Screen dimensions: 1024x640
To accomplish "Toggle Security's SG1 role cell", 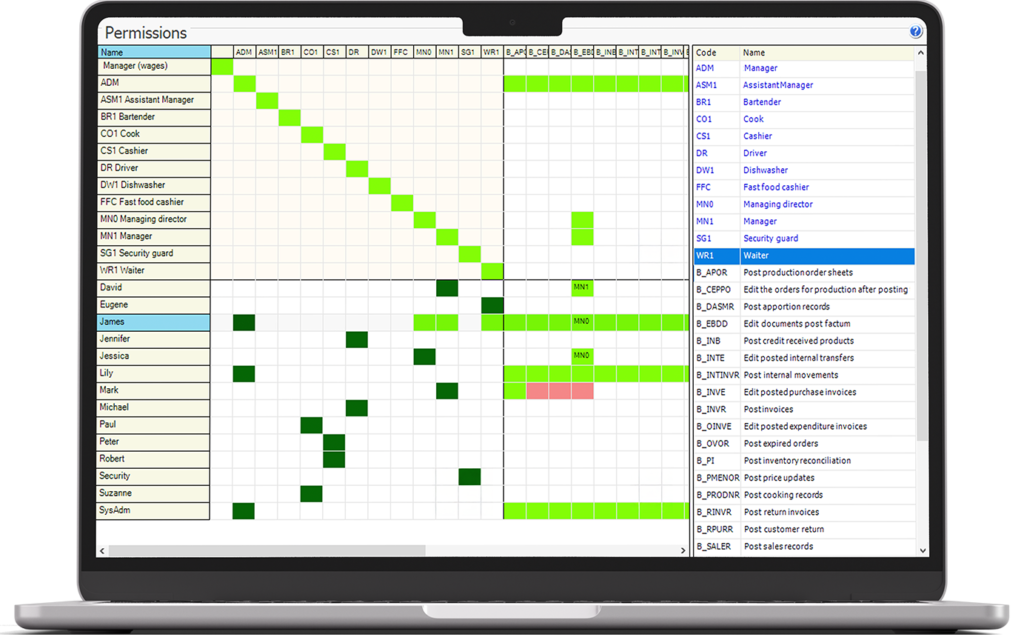I will (x=469, y=477).
